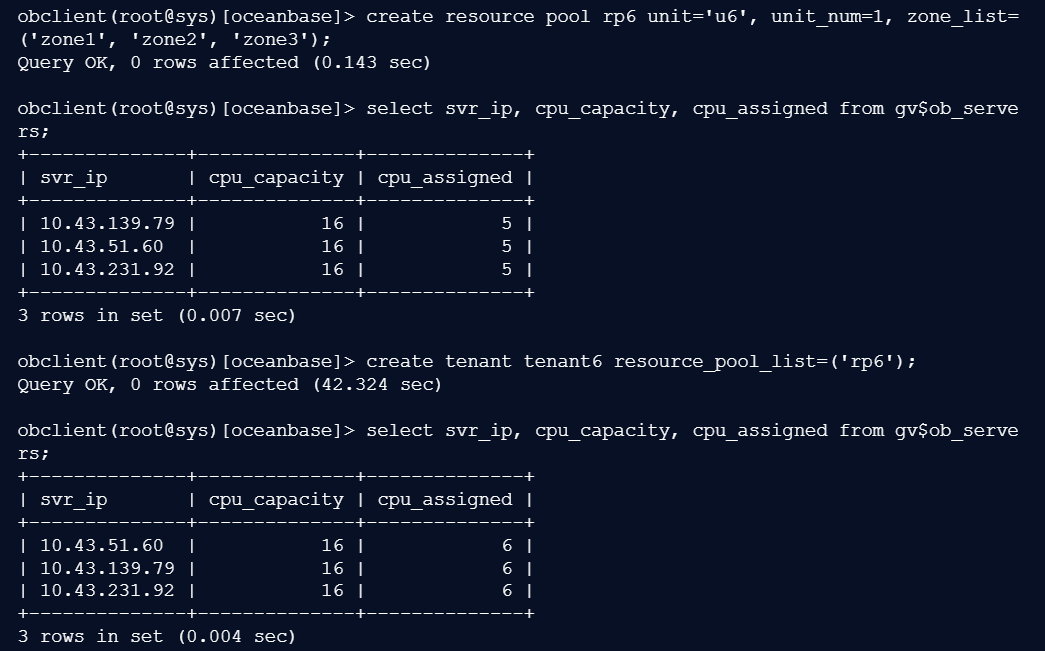Click IP 10.43.51.60 in the first result table

[101, 246]
